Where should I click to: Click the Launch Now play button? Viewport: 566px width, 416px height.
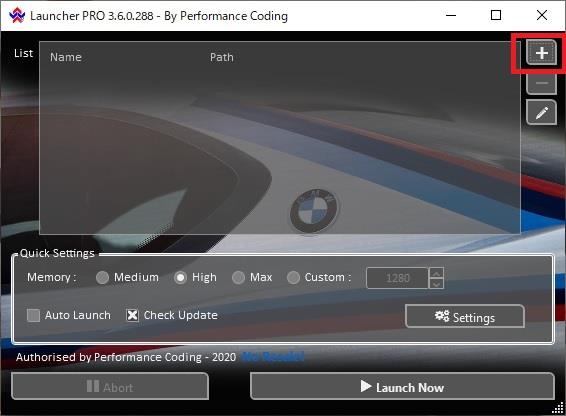[402, 386]
